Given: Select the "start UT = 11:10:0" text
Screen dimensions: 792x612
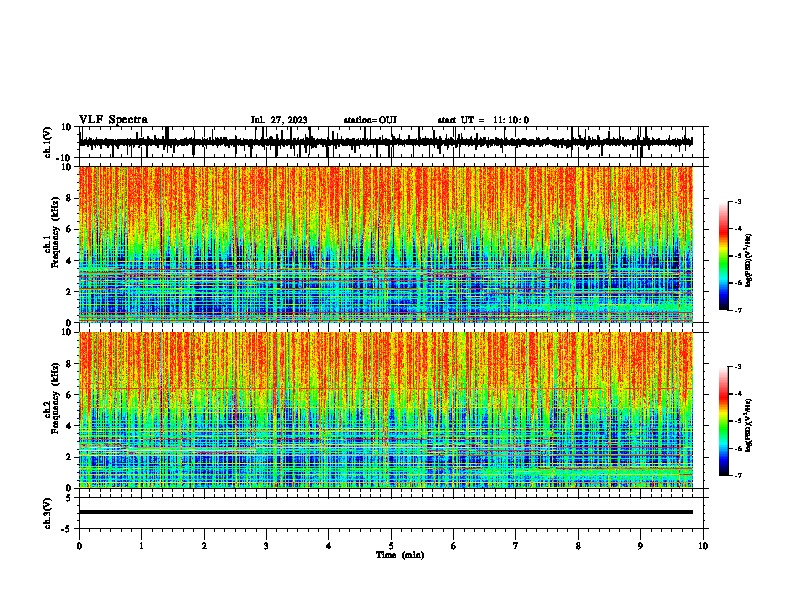Looking at the screenshot, I should coord(483,120).
